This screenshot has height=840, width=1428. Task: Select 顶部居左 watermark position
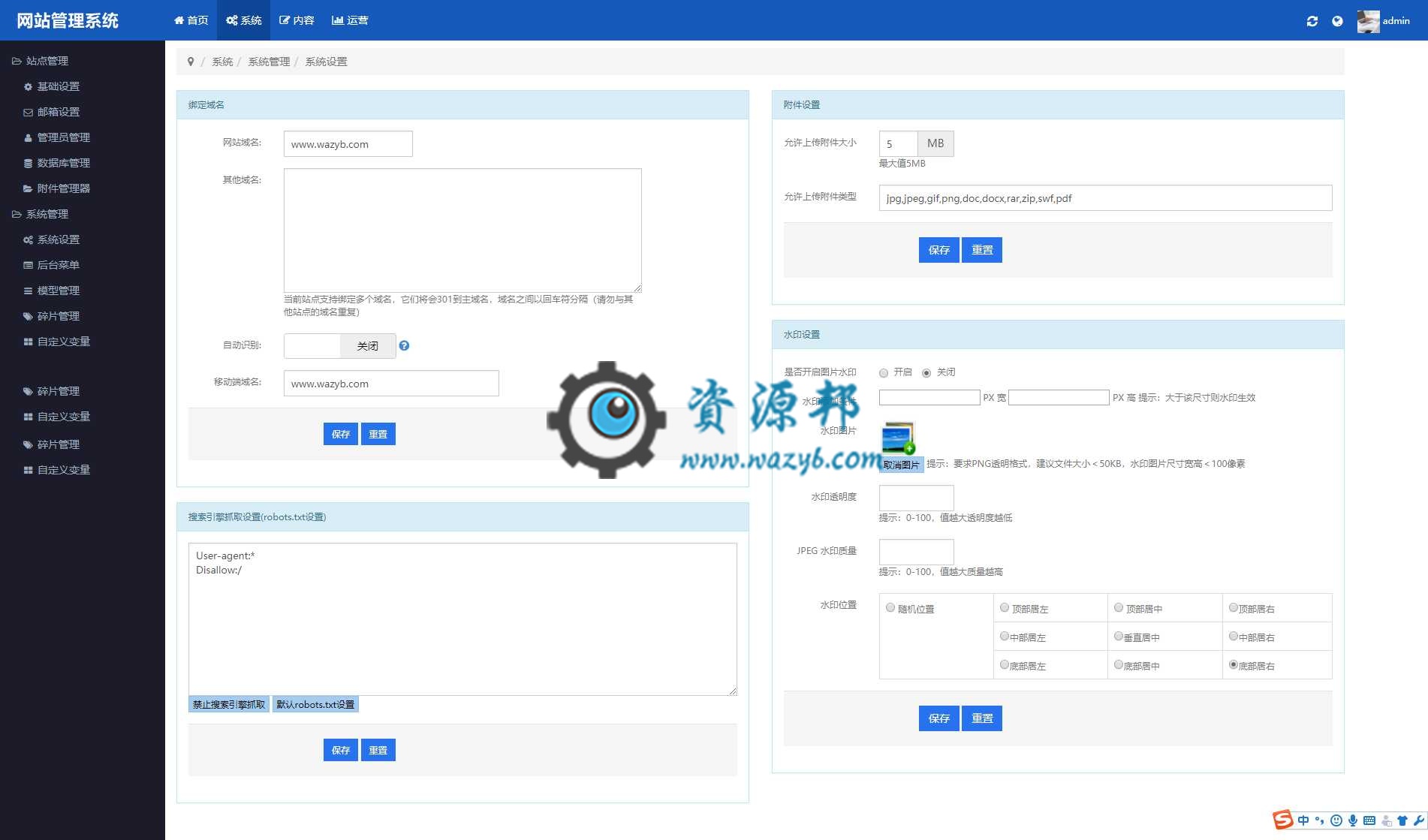(x=1005, y=608)
